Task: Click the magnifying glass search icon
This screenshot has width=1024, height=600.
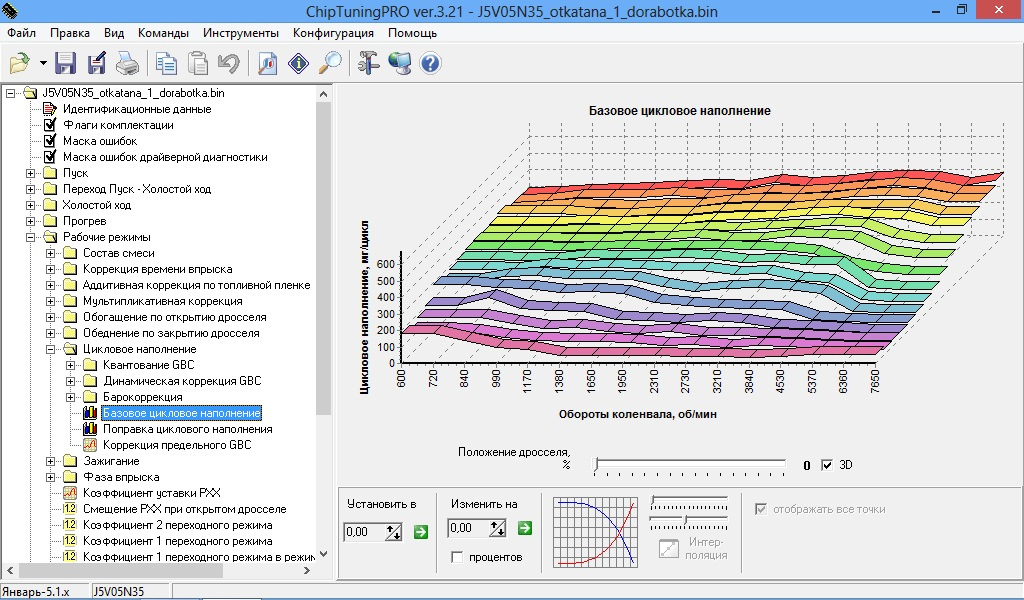Action: tap(329, 64)
